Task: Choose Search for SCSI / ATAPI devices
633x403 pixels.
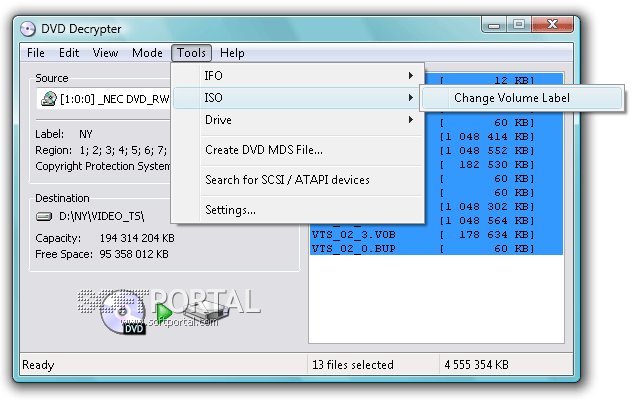Action: click(287, 180)
